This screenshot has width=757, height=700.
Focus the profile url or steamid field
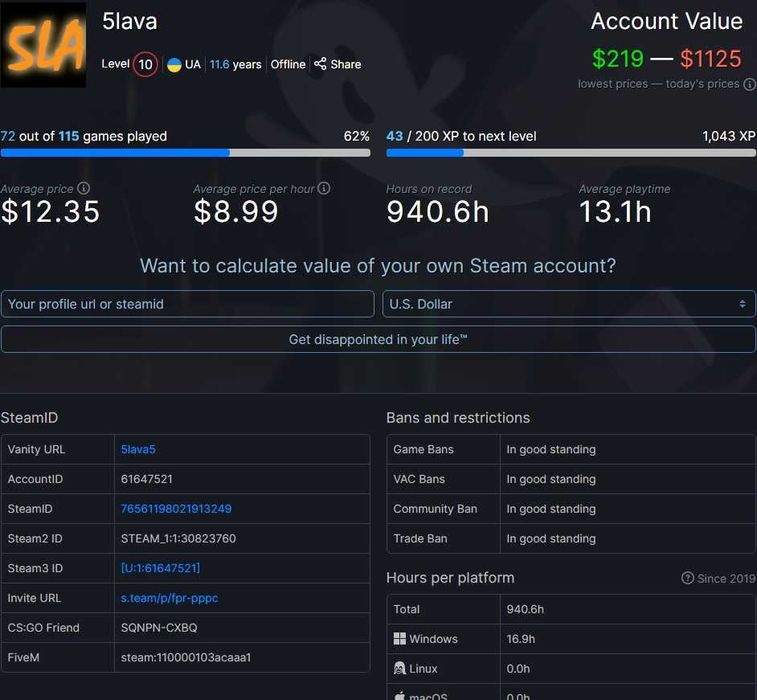187,304
